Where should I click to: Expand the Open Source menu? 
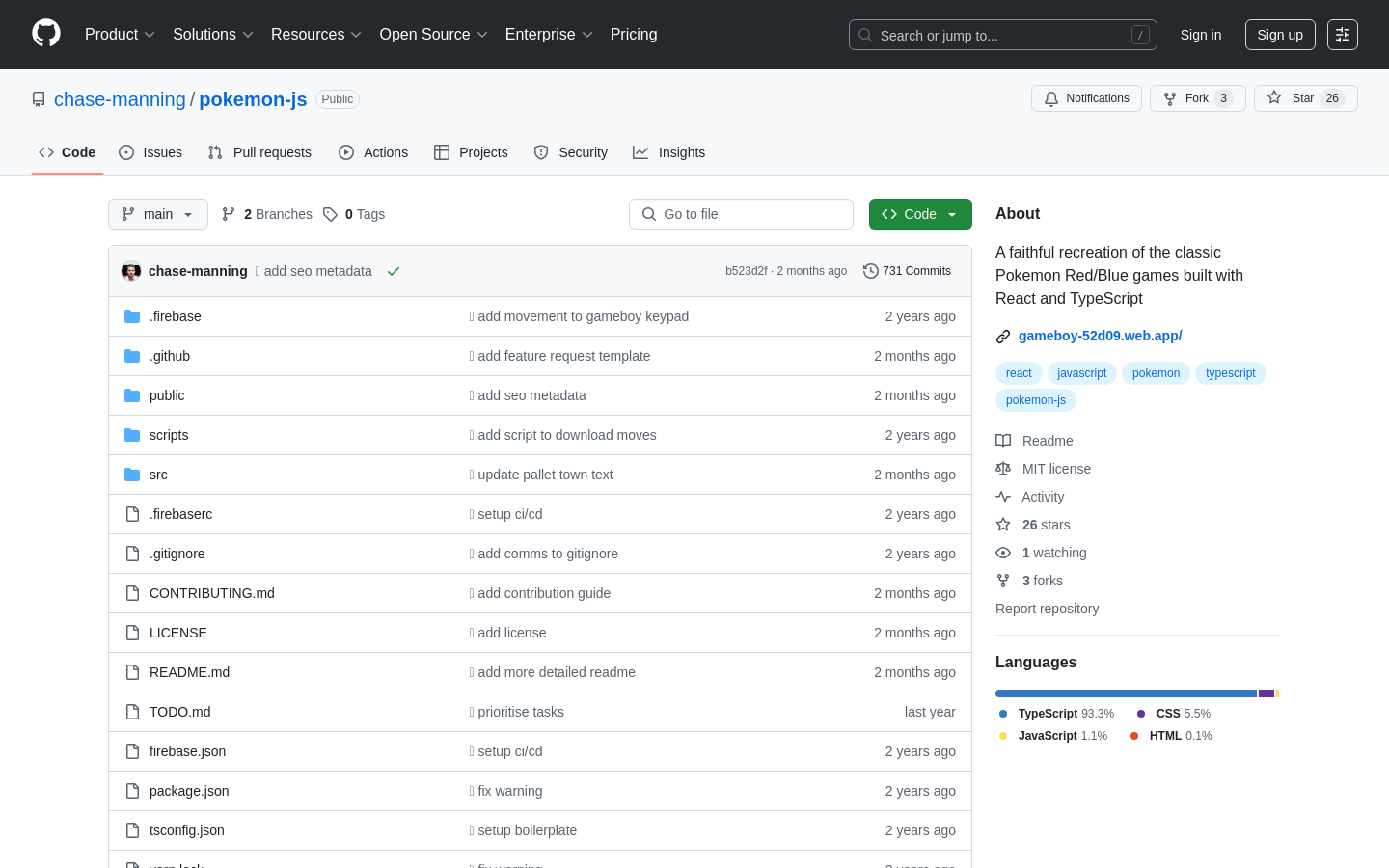click(x=434, y=35)
